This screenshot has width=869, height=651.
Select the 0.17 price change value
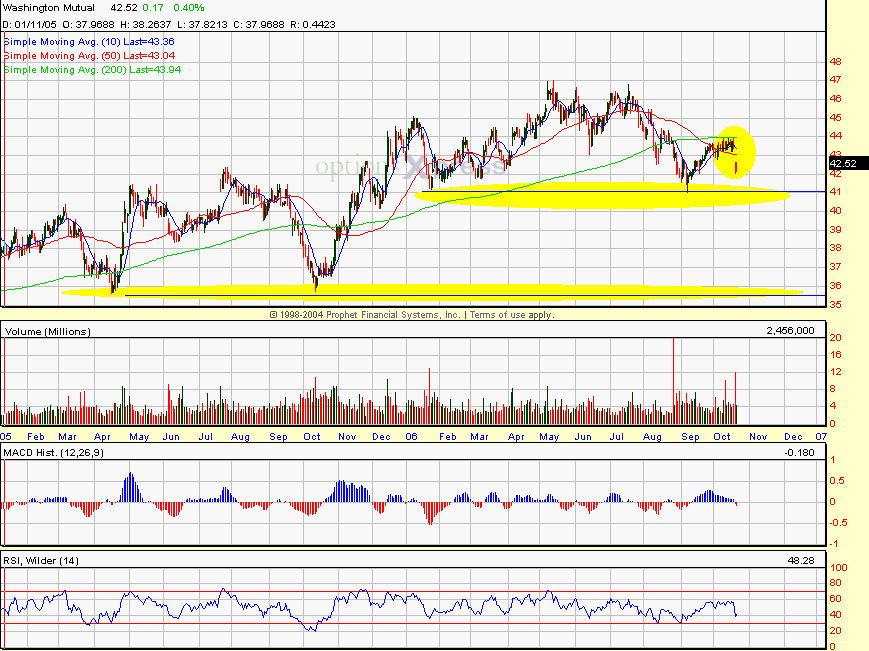pos(153,8)
